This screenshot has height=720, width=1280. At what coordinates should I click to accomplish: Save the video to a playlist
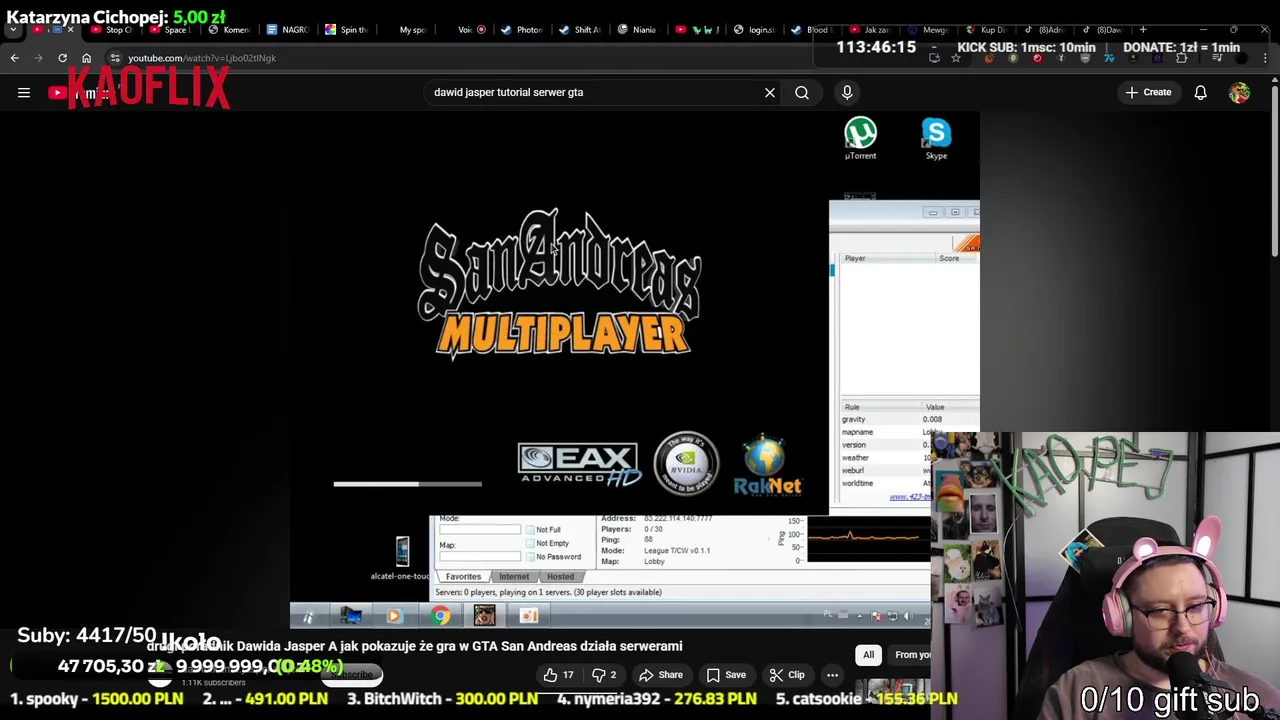[727, 675]
